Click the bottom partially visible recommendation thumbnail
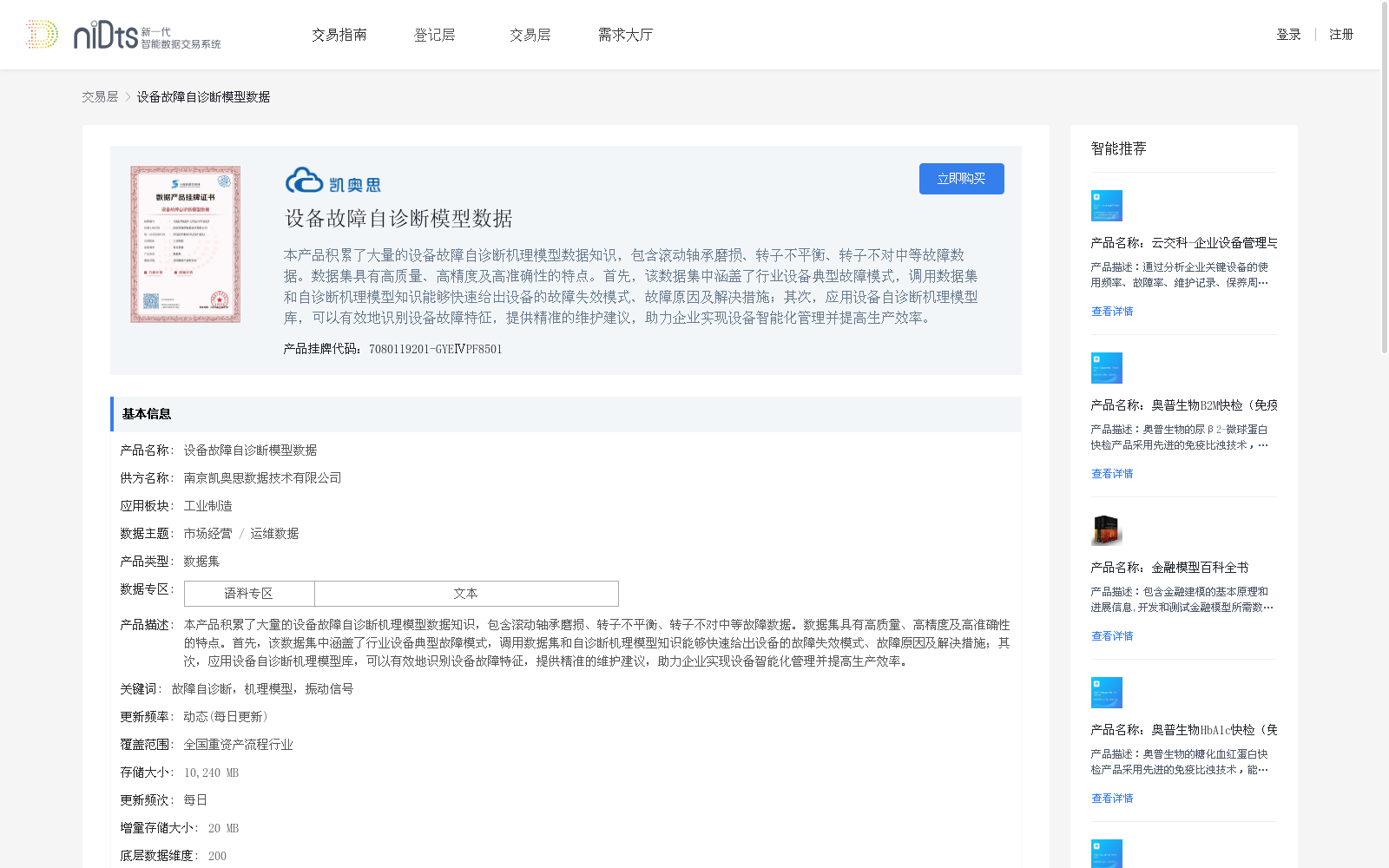1389x868 pixels. [1107, 853]
